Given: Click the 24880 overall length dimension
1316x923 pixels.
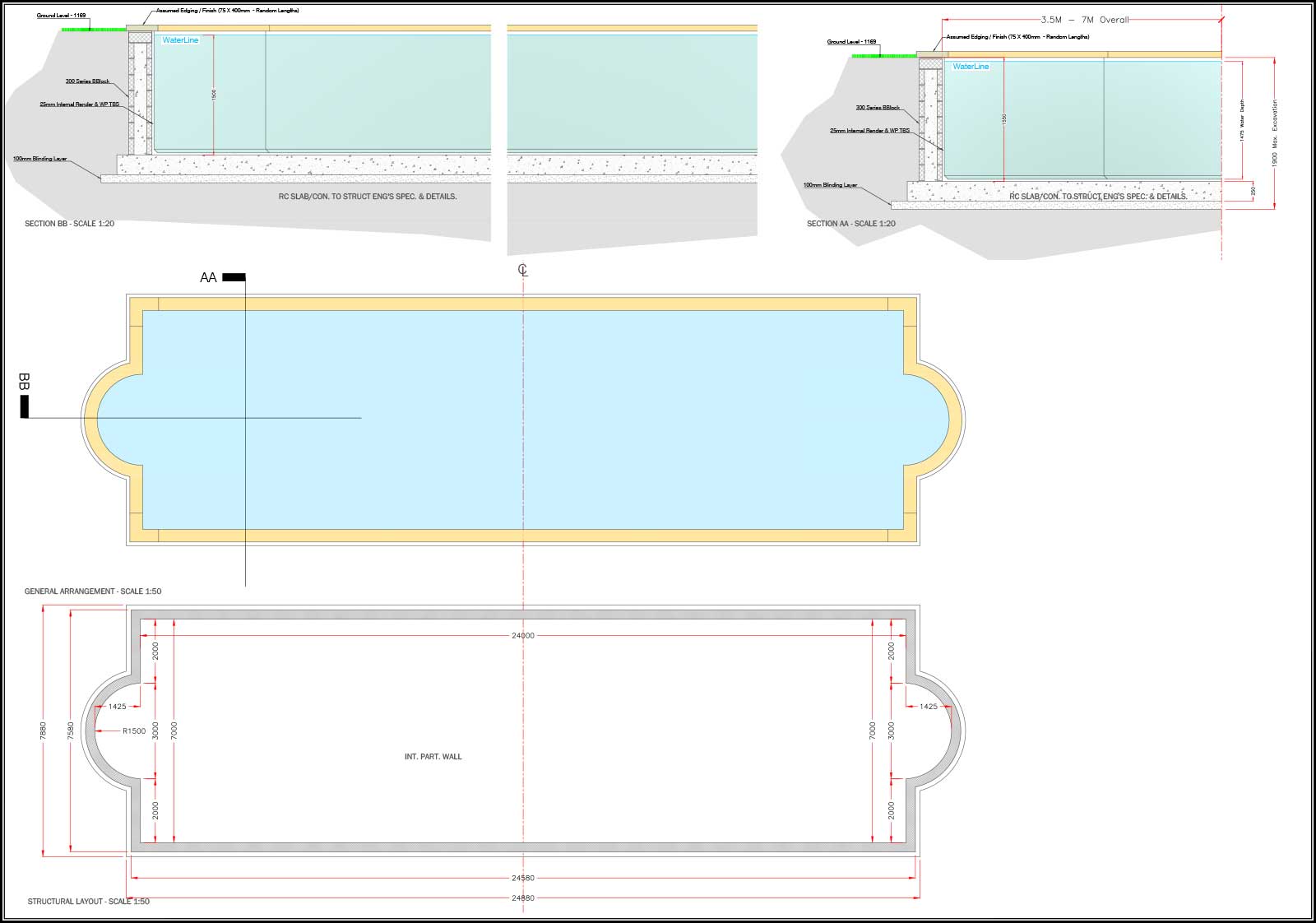Looking at the screenshot, I should click(522, 897).
